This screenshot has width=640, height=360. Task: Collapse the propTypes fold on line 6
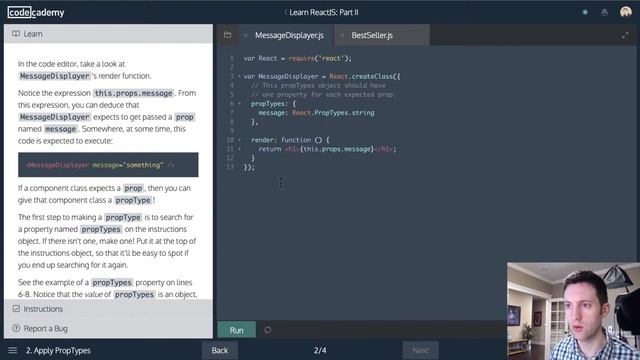point(239,104)
